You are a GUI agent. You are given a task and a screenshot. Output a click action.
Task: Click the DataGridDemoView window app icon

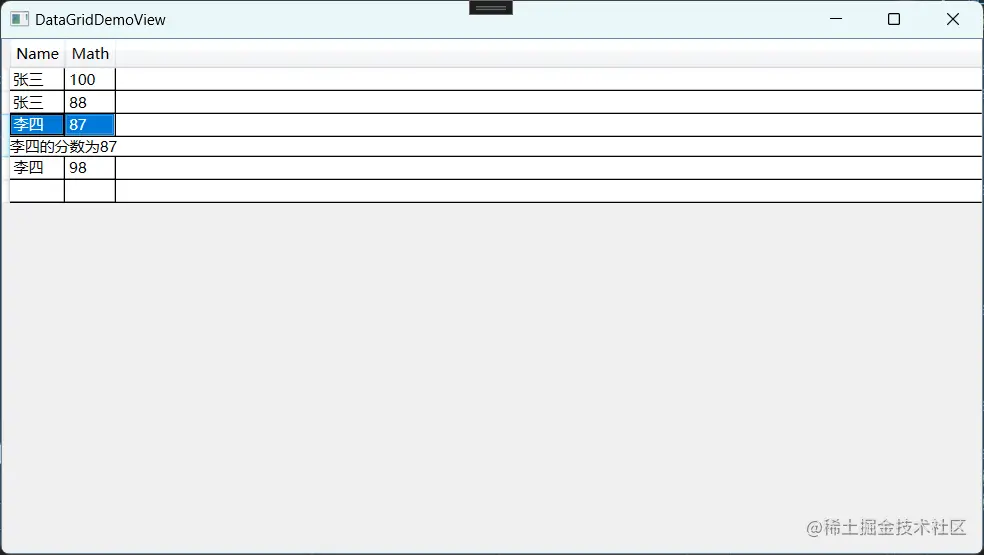19,19
